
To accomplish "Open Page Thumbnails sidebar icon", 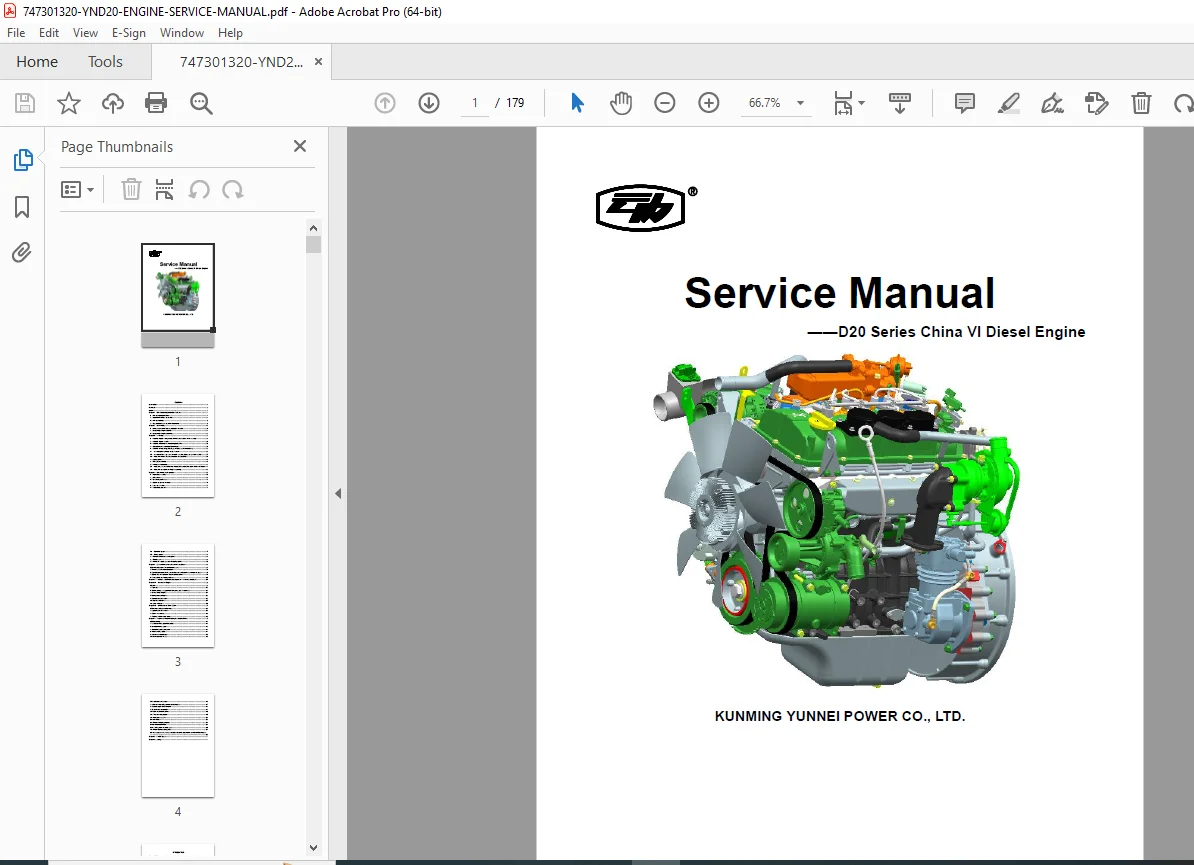I will point(23,160).
